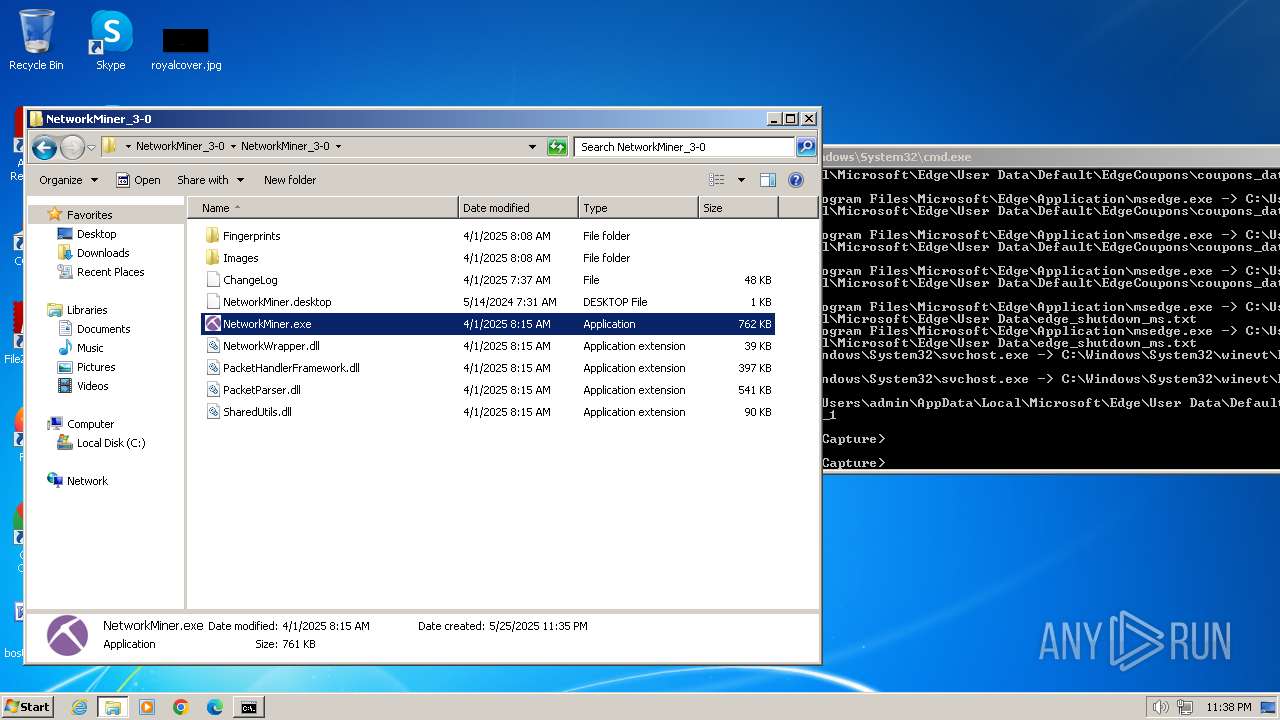Click the Start button
The image size is (1280, 720).
(28, 707)
